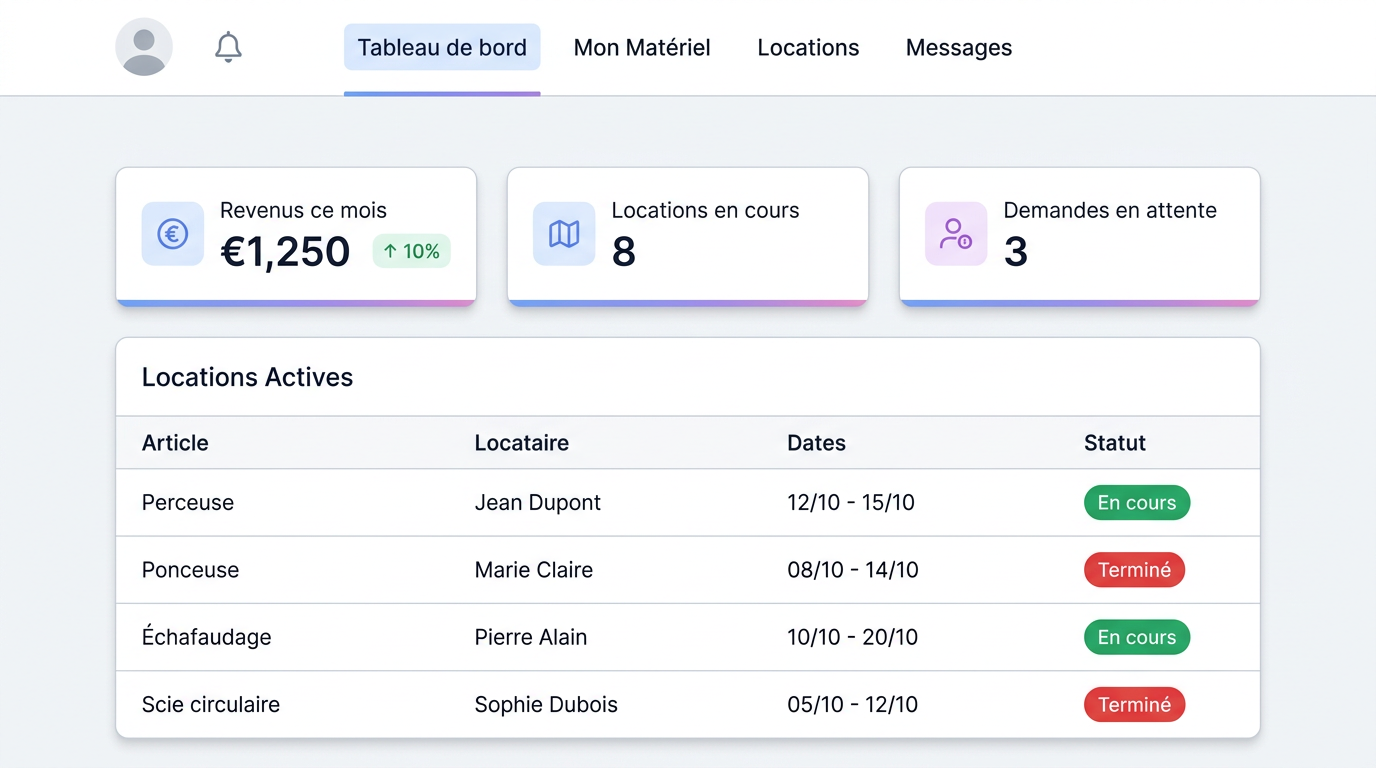Viewport: 1376px width, 768px height.
Task: Switch to the Tableau de bord tab
Action: 442,47
